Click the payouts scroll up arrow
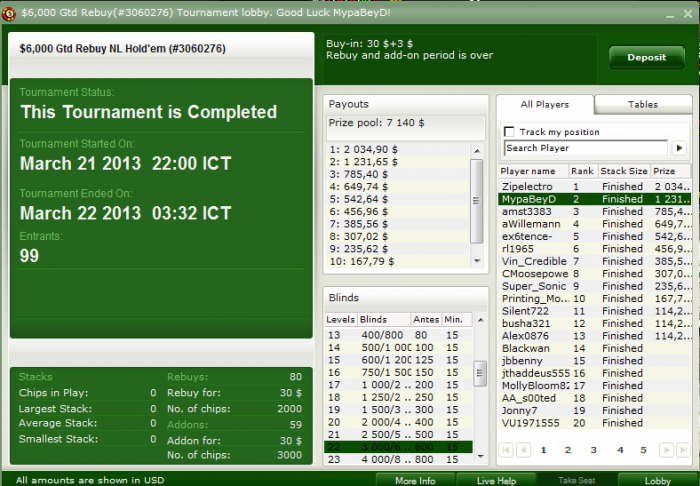This screenshot has width=700, height=486. click(477, 150)
